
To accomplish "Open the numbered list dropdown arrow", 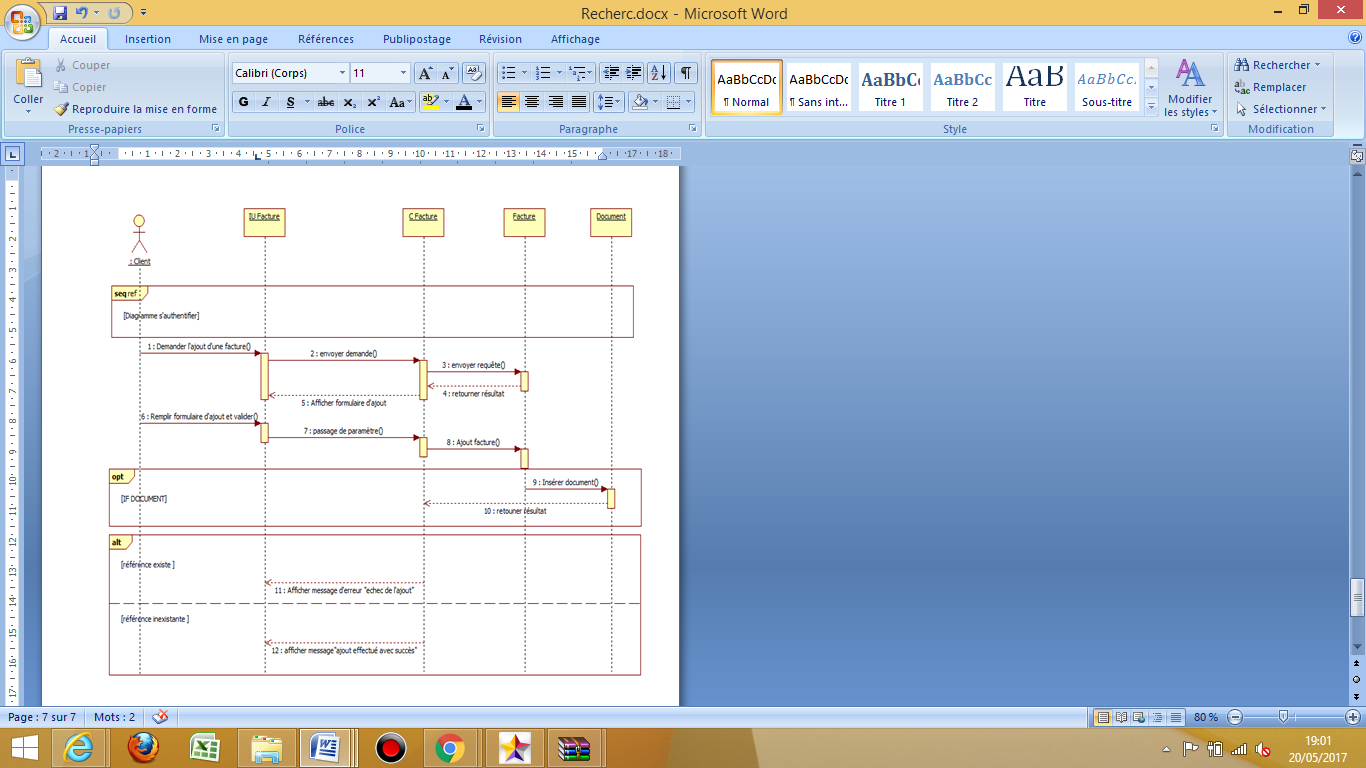I will [558, 73].
